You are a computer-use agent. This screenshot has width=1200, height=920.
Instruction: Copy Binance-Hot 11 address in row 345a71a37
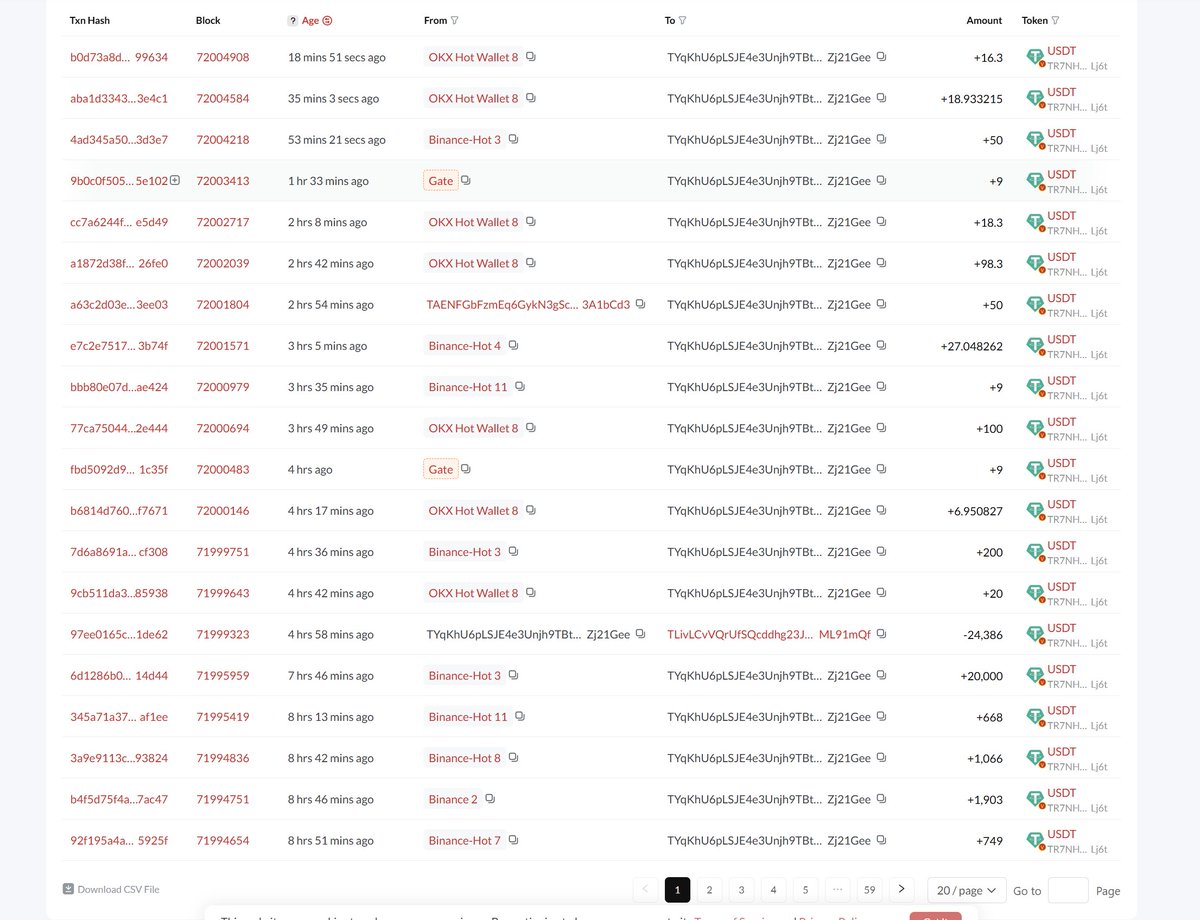tap(520, 716)
